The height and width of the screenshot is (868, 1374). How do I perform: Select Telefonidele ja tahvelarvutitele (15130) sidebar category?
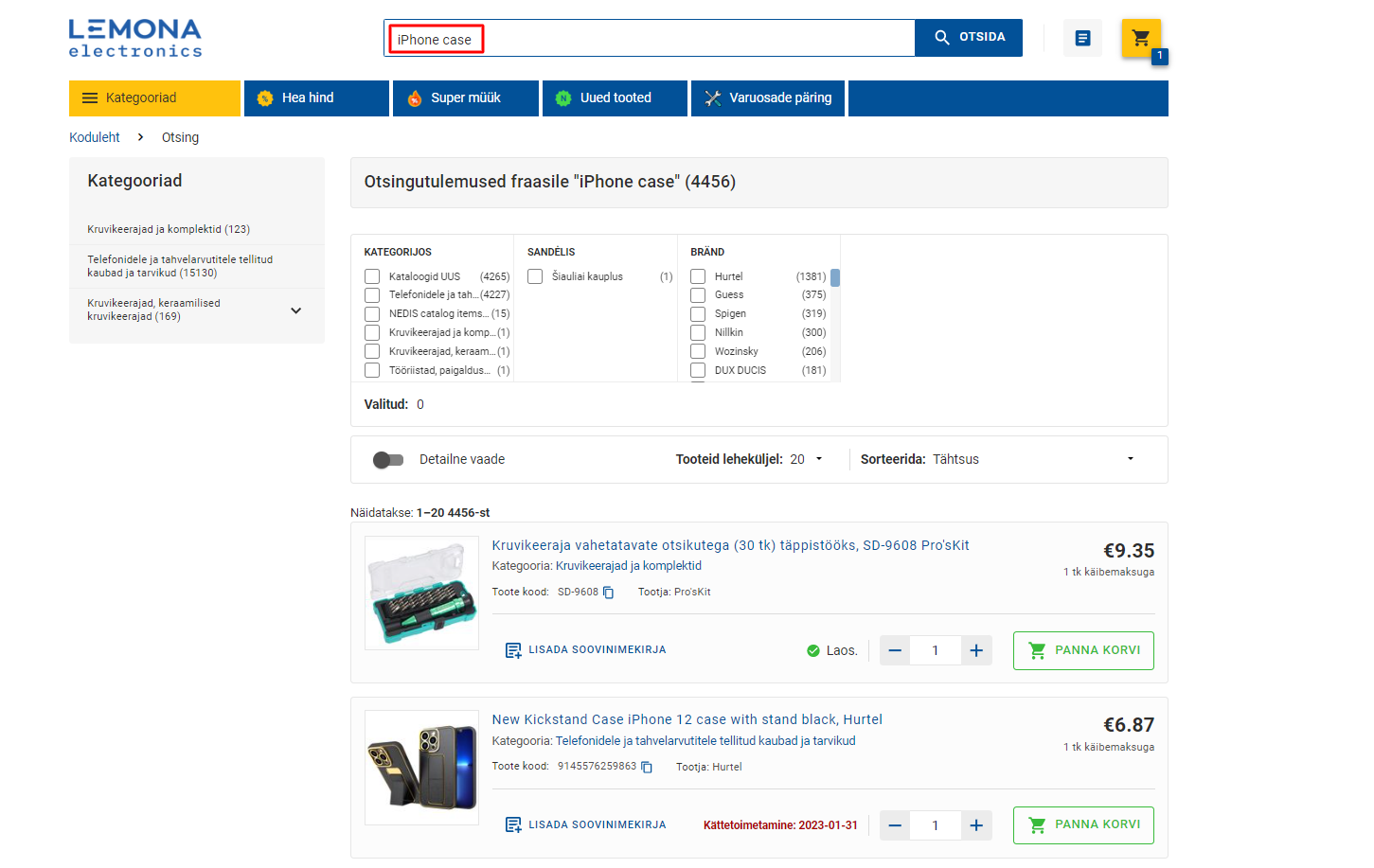pos(180,266)
